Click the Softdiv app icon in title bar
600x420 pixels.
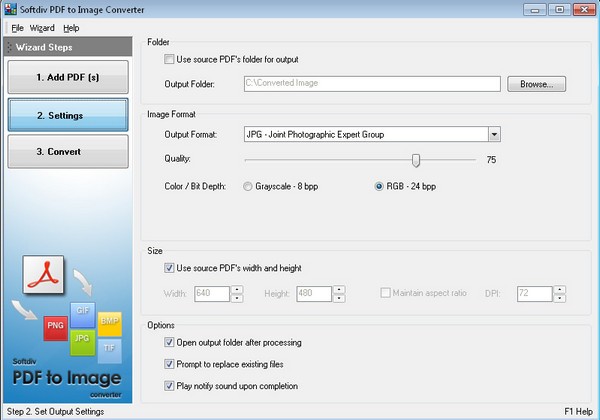tap(10, 9)
